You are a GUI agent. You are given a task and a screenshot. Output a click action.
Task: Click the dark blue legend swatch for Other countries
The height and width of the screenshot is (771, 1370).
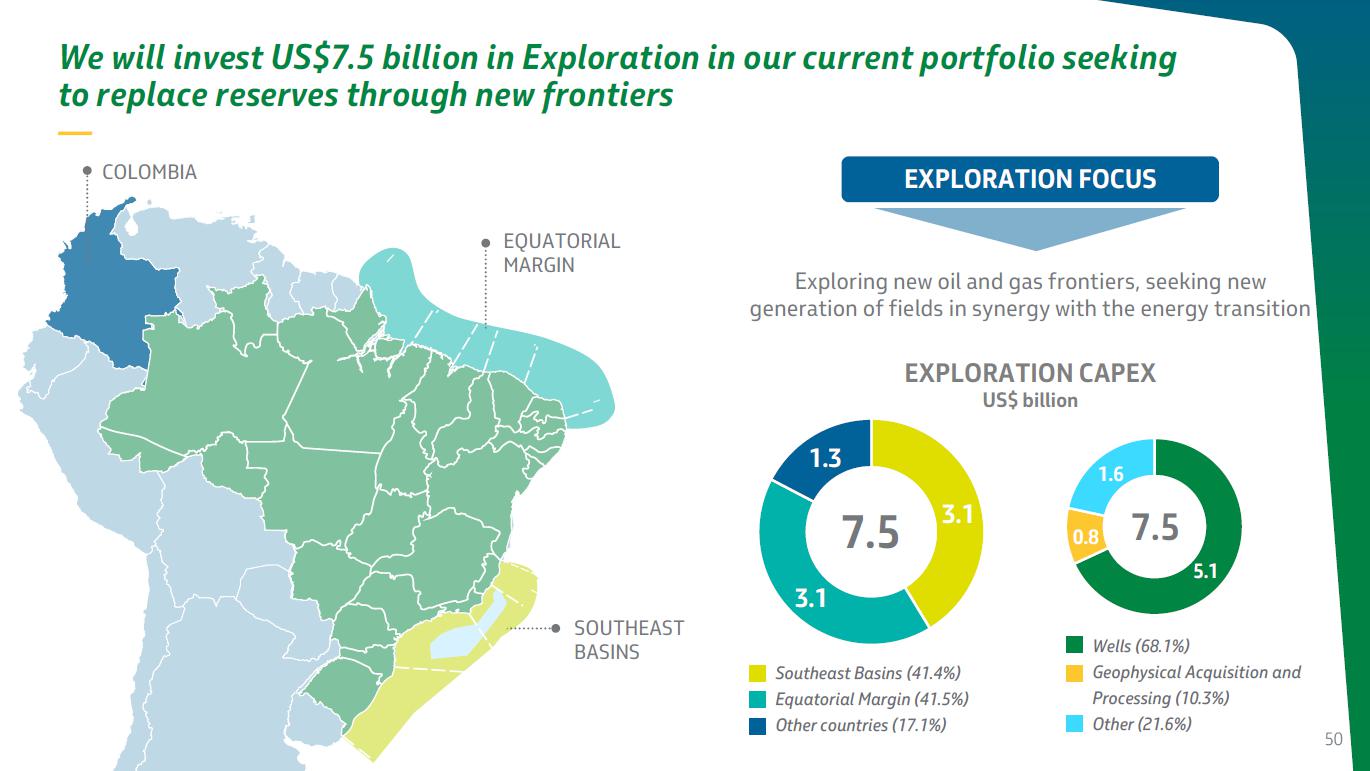coord(758,726)
